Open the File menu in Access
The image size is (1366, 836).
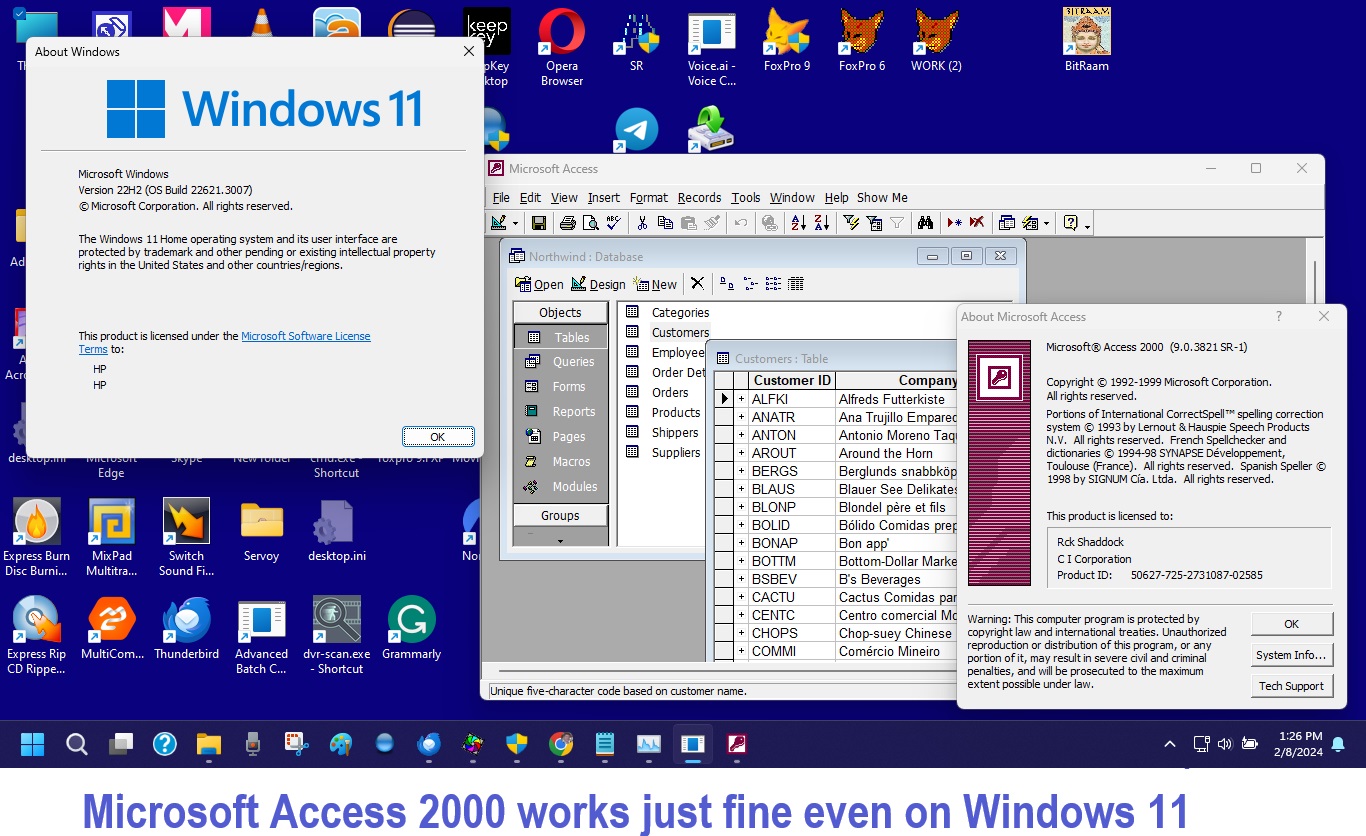click(x=501, y=198)
